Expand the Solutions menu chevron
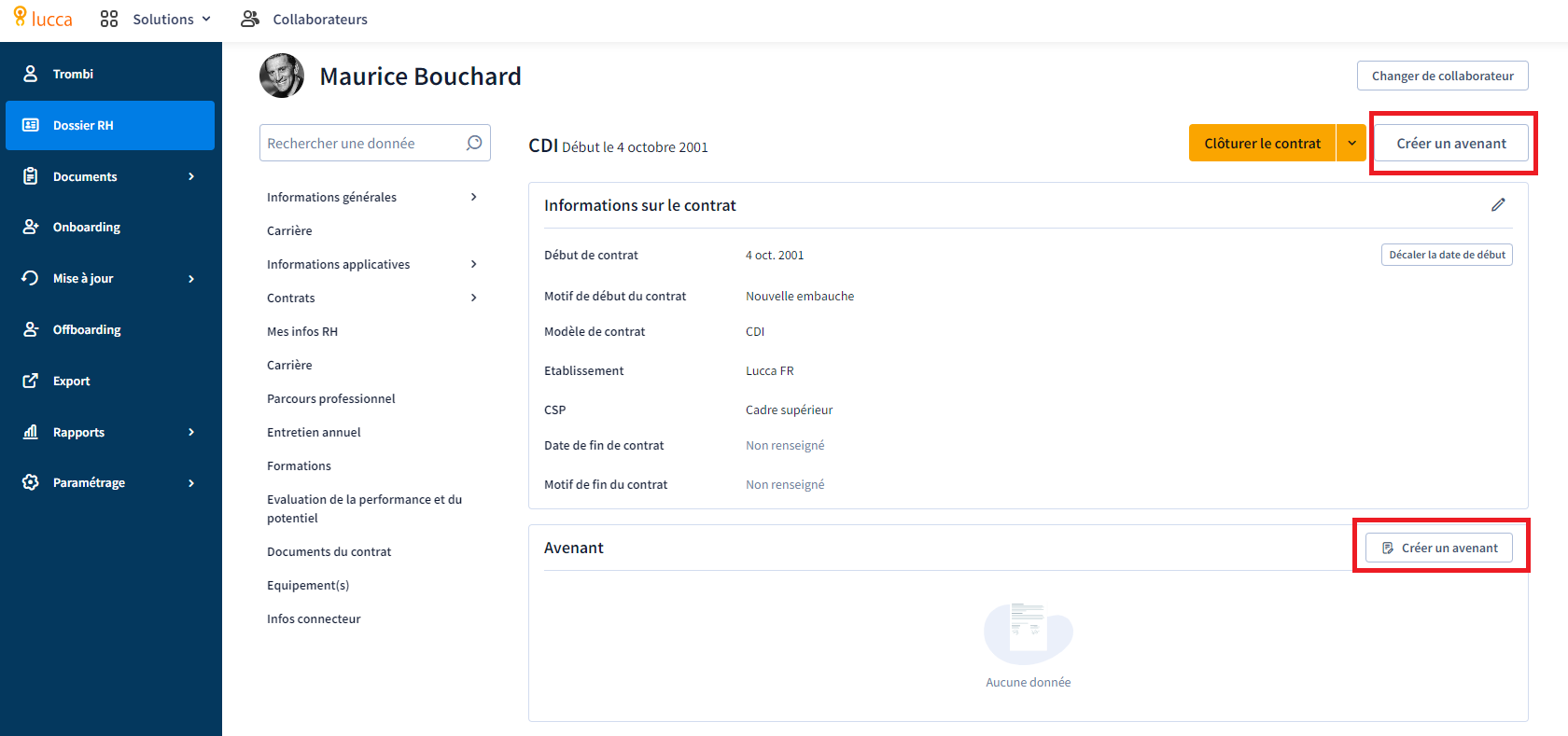The width and height of the screenshot is (1568, 736). [206, 19]
